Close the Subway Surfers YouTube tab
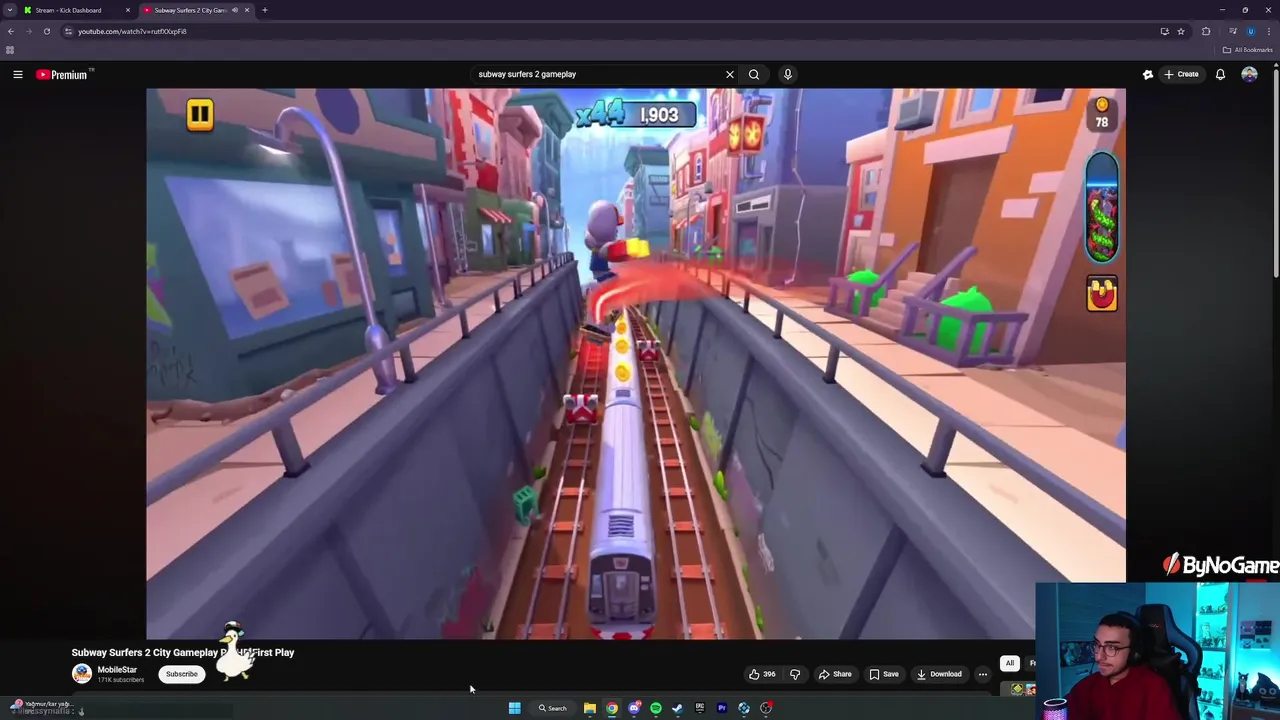This screenshot has width=1280, height=720. point(247,10)
